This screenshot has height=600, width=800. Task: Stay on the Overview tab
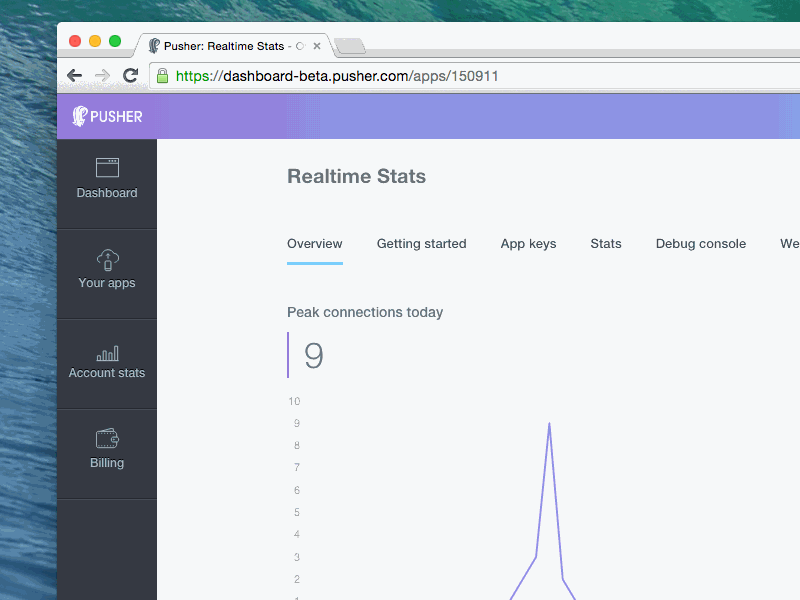(x=314, y=243)
